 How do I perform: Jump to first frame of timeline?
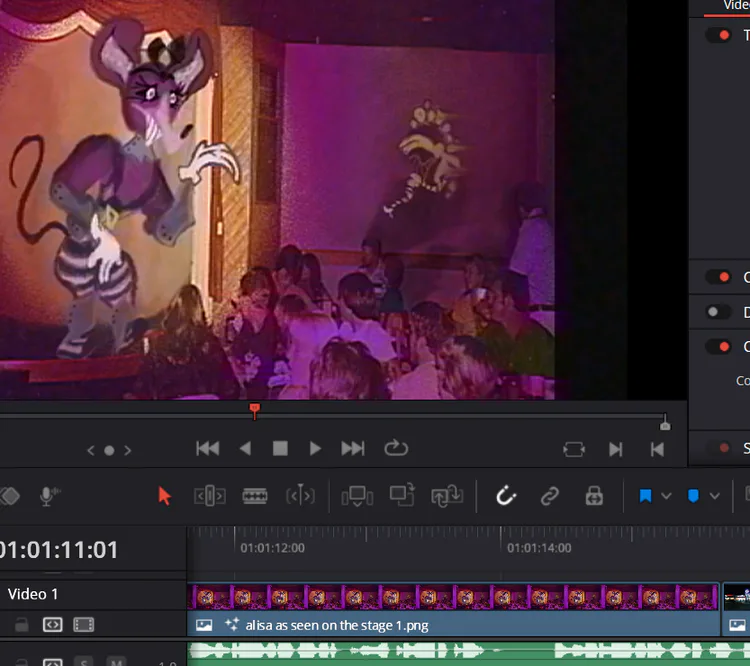point(208,449)
